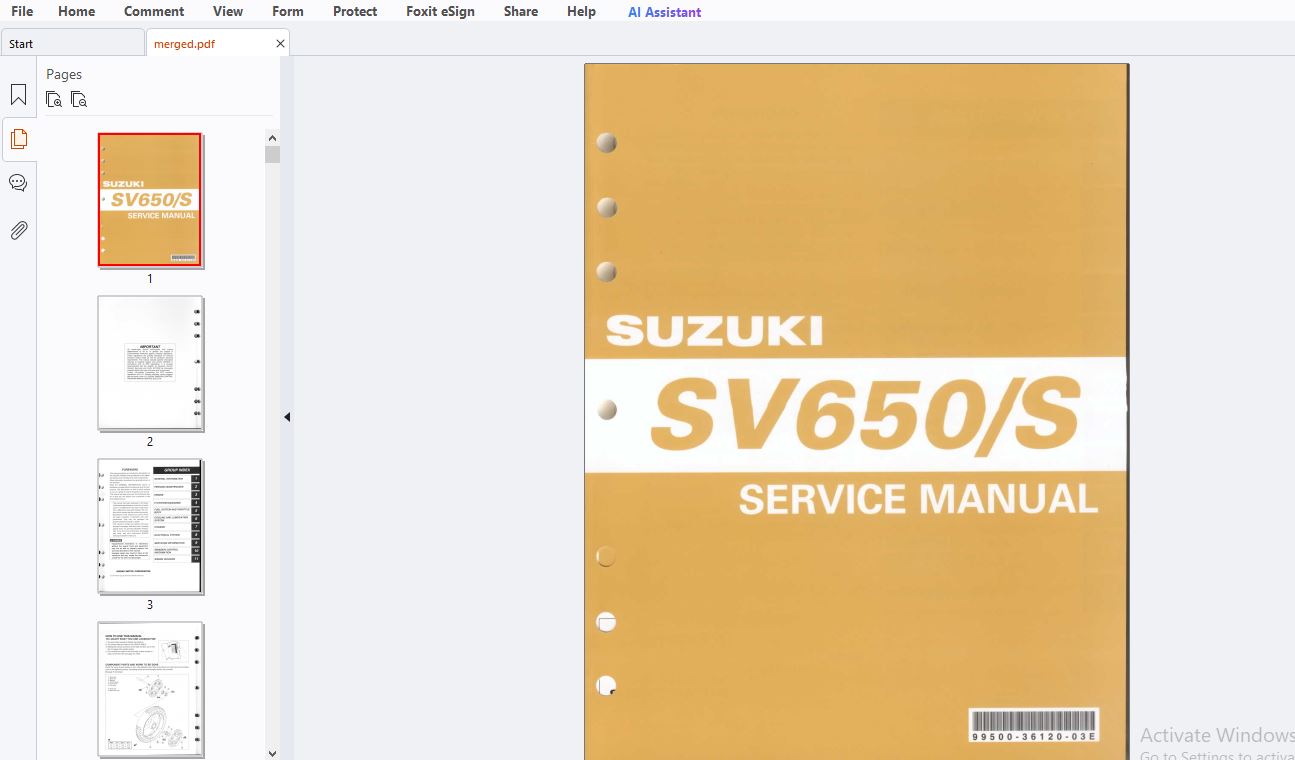Screen dimensions: 1295x760
Task: Select the Pages panel icon in sidebar
Action: (18, 139)
